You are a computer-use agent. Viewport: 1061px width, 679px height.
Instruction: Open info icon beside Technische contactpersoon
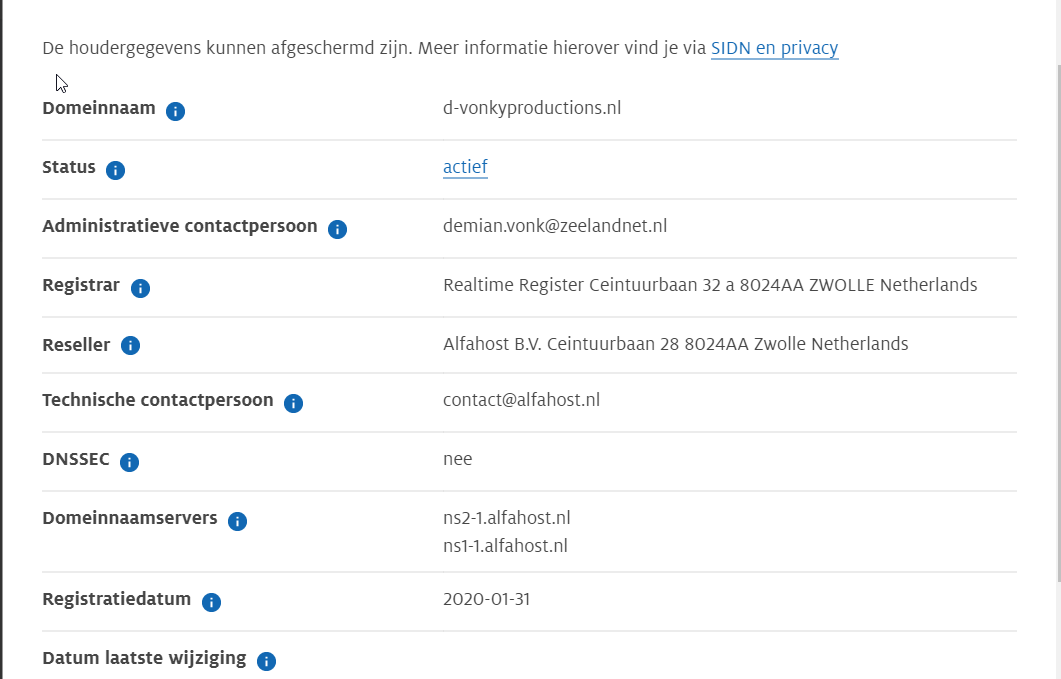pos(294,403)
